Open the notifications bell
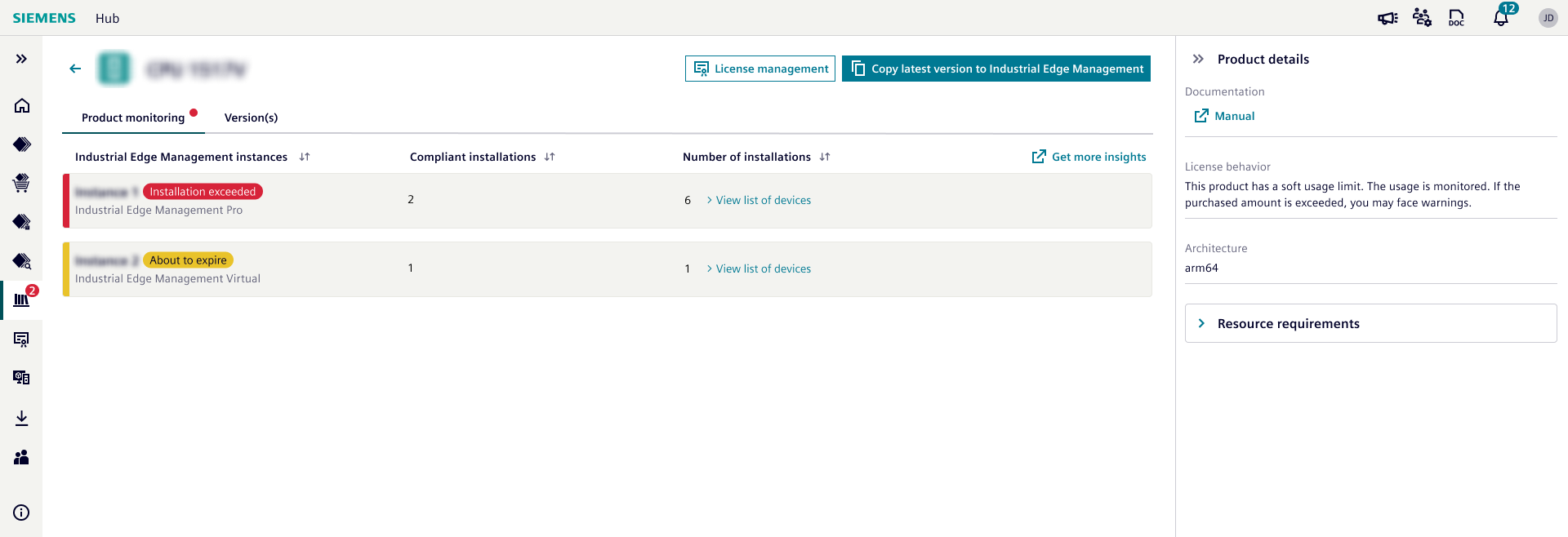This screenshot has width=1568, height=537. (1500, 18)
